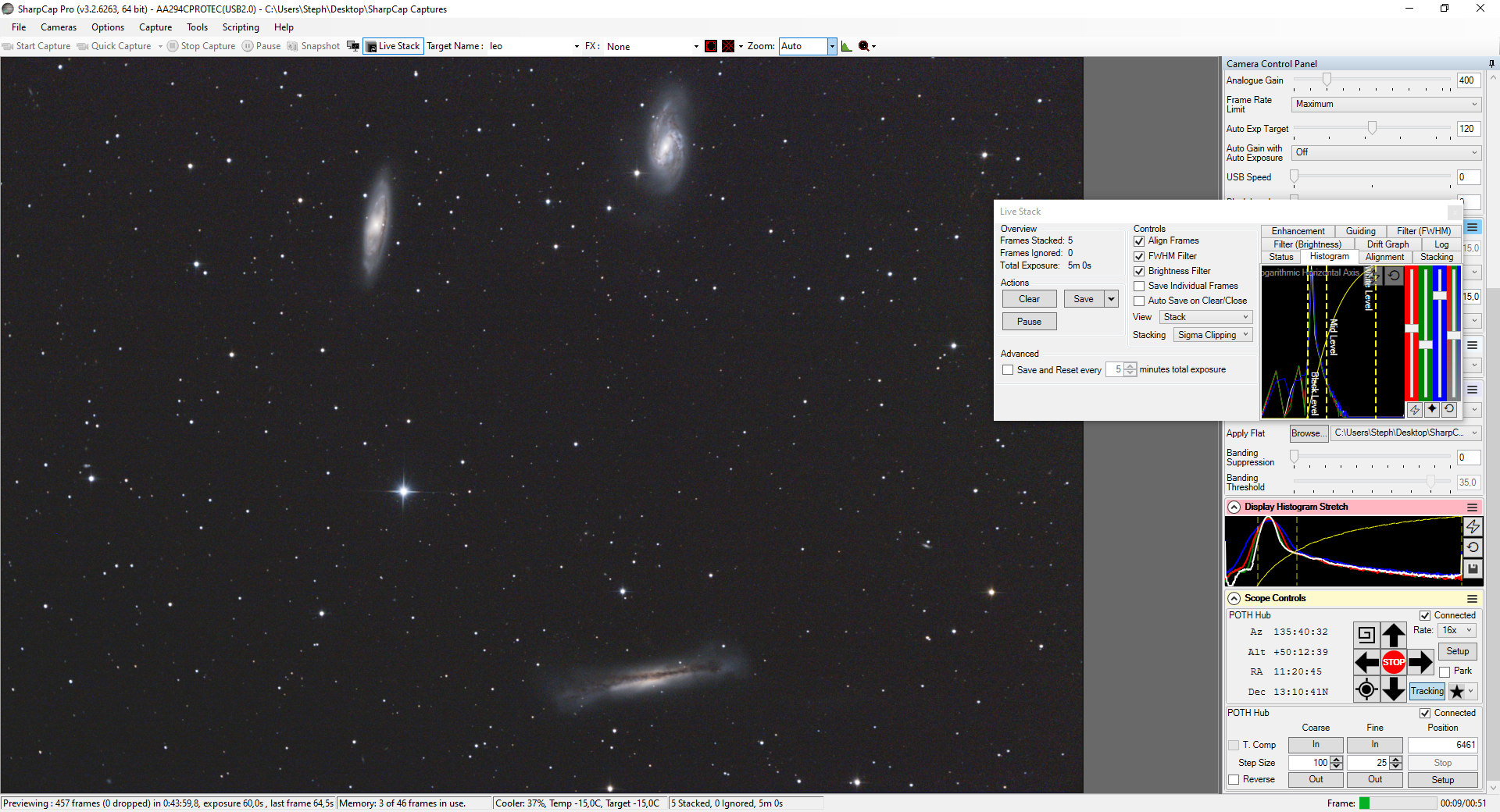Click the Clear button in Live Stack
The height and width of the screenshot is (812, 1500).
coord(1029,299)
